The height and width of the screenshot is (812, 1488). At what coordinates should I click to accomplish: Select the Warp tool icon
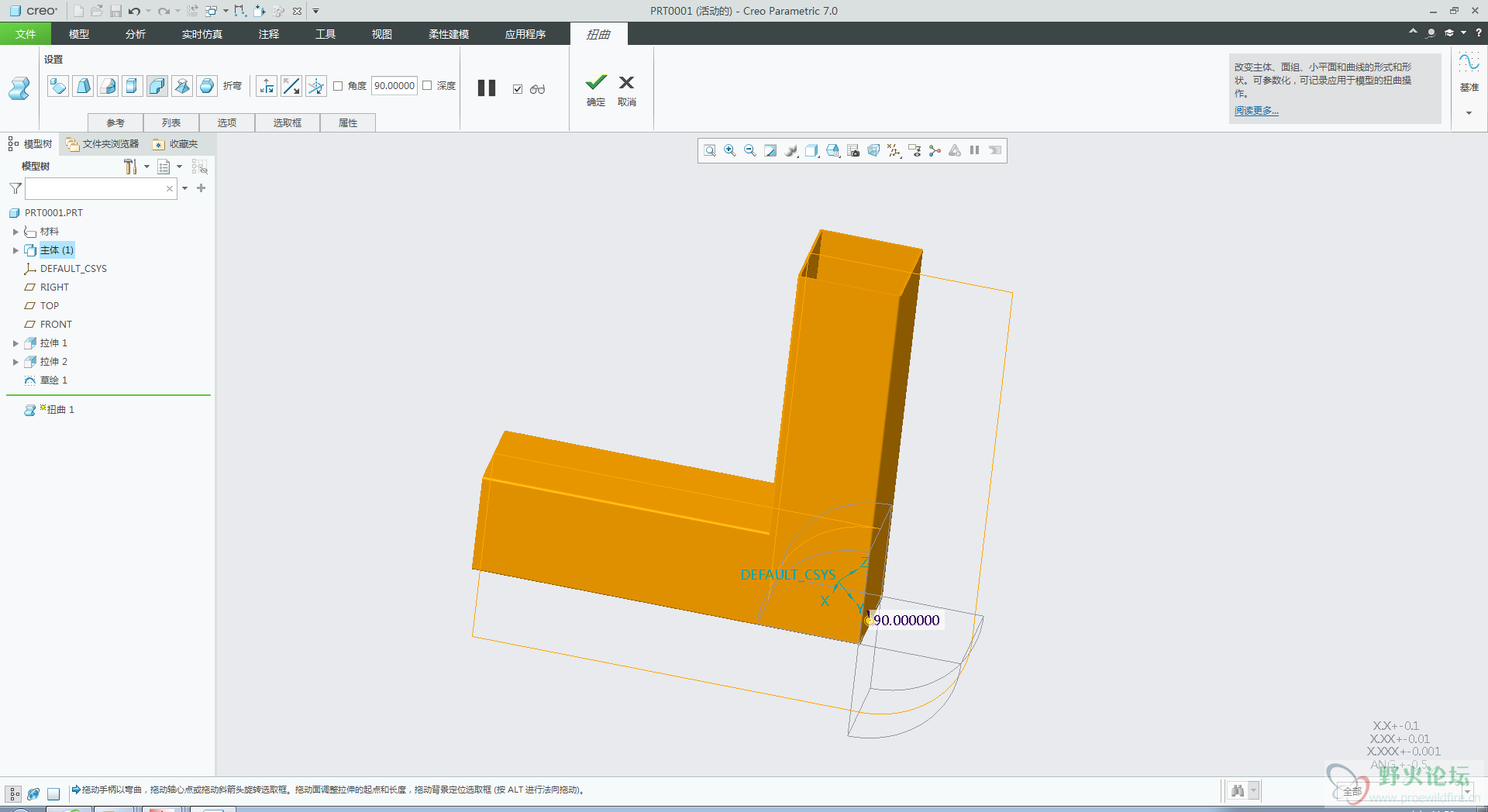coord(83,86)
